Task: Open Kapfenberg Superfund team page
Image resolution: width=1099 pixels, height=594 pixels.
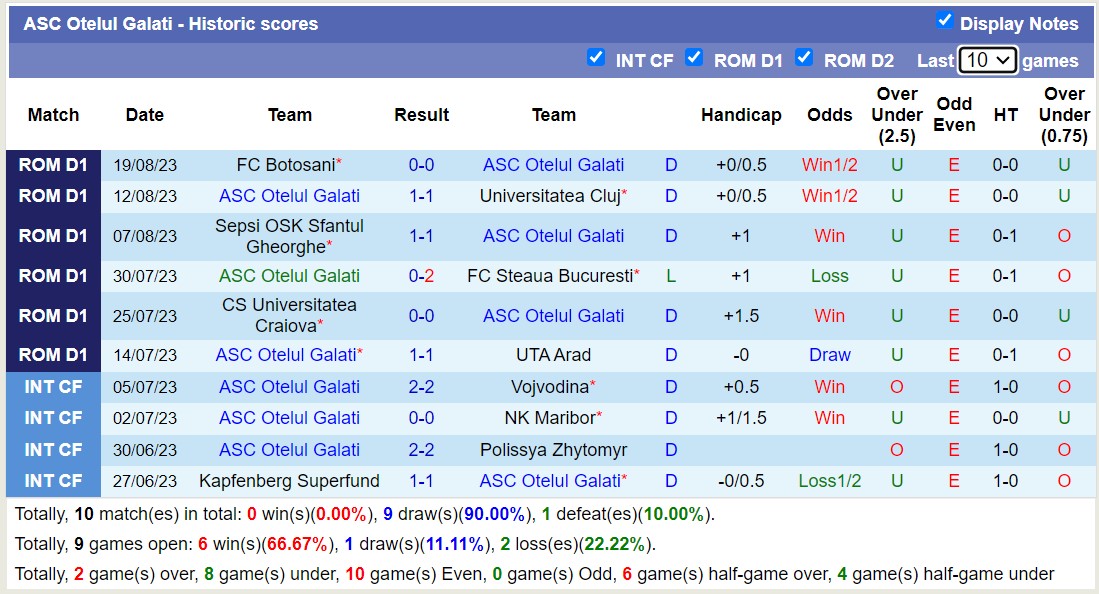Action: [289, 481]
